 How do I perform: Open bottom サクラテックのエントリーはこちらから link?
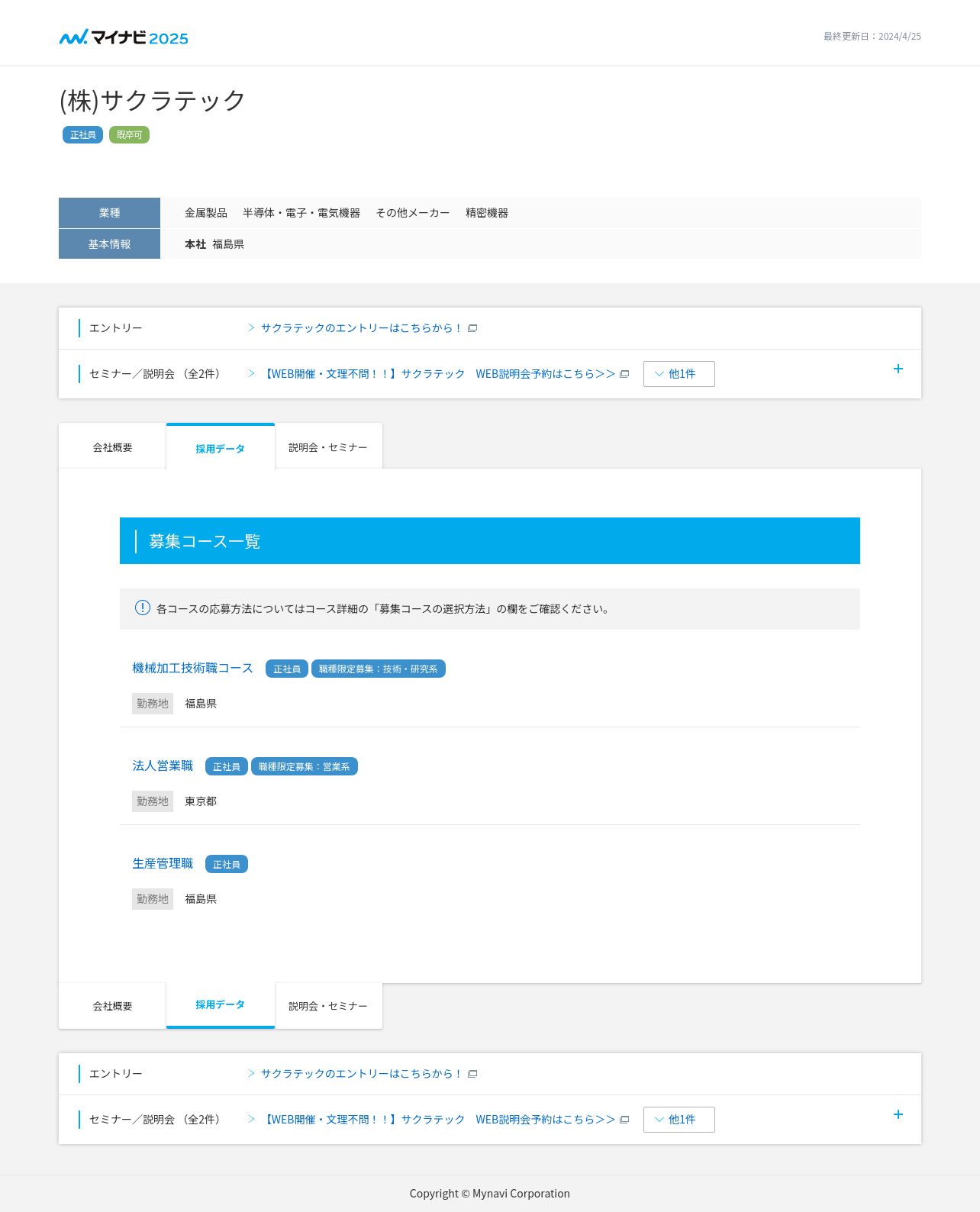tap(362, 1074)
